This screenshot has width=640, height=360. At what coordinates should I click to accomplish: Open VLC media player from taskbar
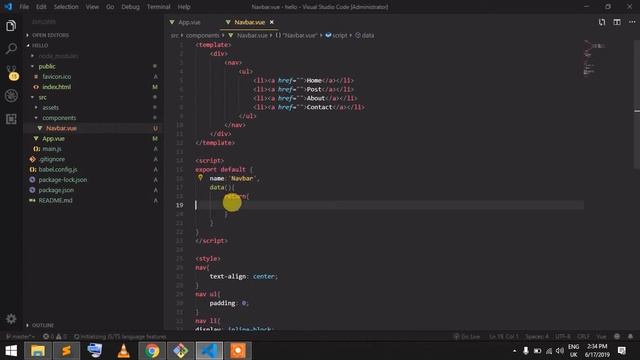[123, 351]
